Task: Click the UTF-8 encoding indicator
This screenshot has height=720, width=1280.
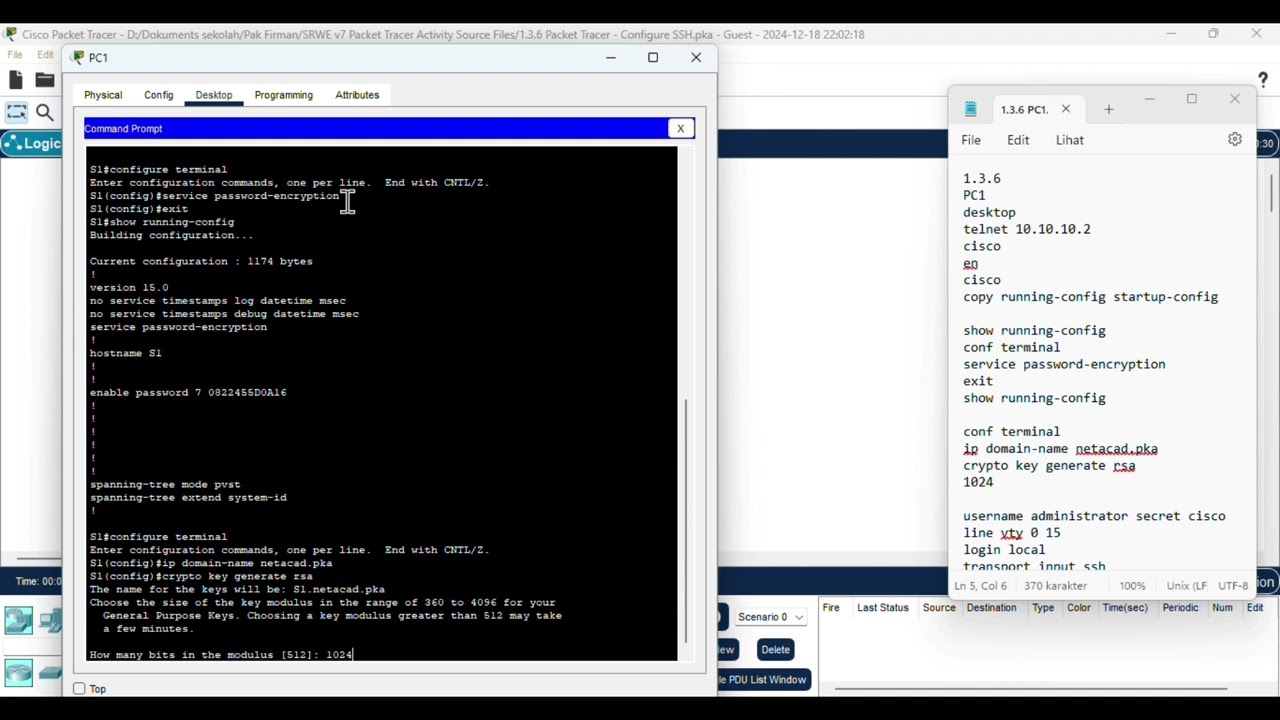Action: tap(1233, 585)
